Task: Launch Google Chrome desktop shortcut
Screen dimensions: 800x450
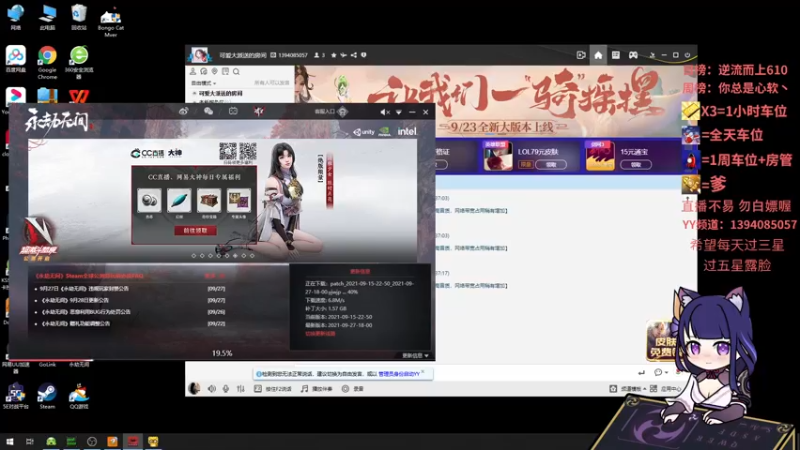Action: pos(47,62)
